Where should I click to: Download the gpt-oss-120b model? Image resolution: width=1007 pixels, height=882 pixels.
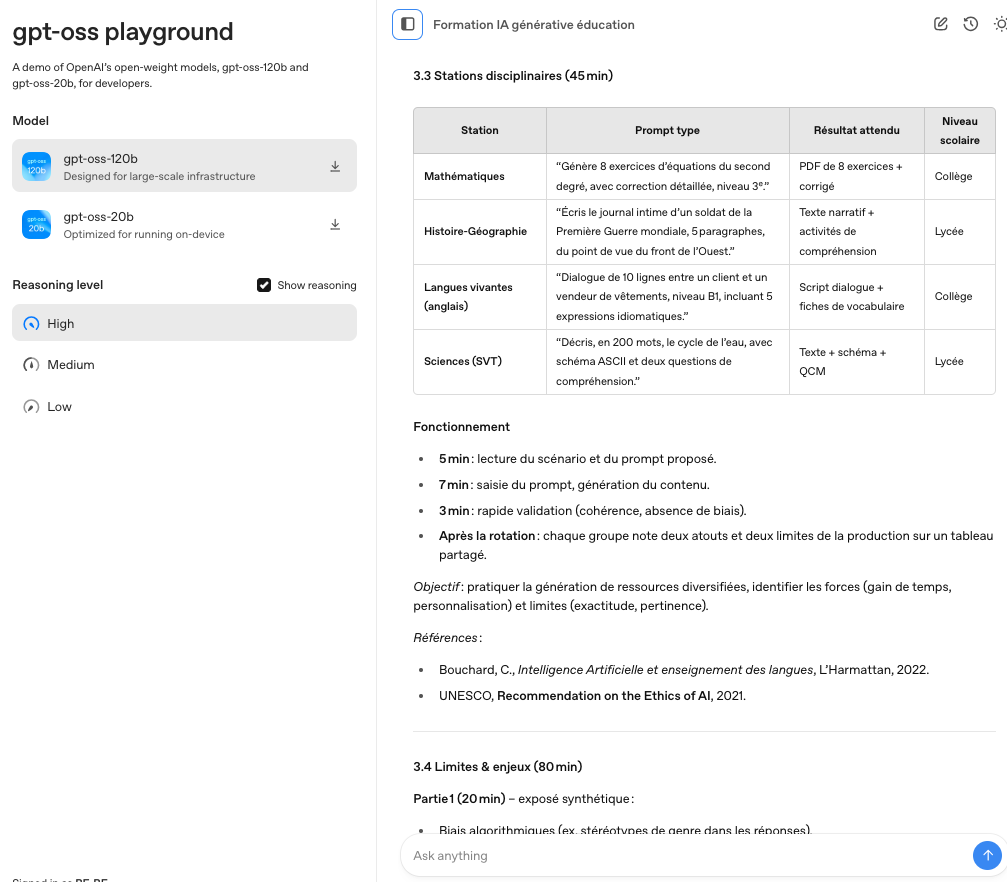pos(335,167)
